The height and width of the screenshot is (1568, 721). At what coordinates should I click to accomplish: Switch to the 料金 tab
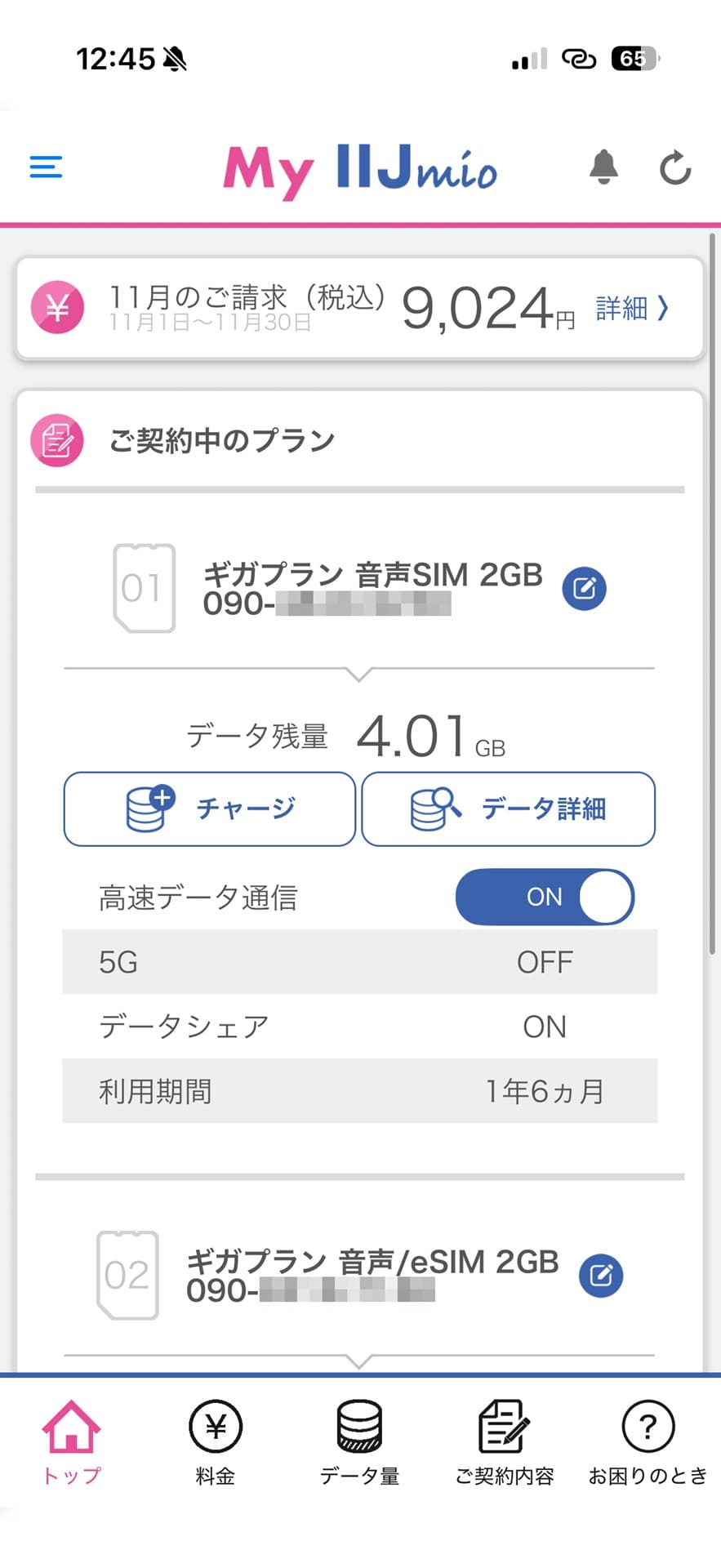tap(216, 1442)
